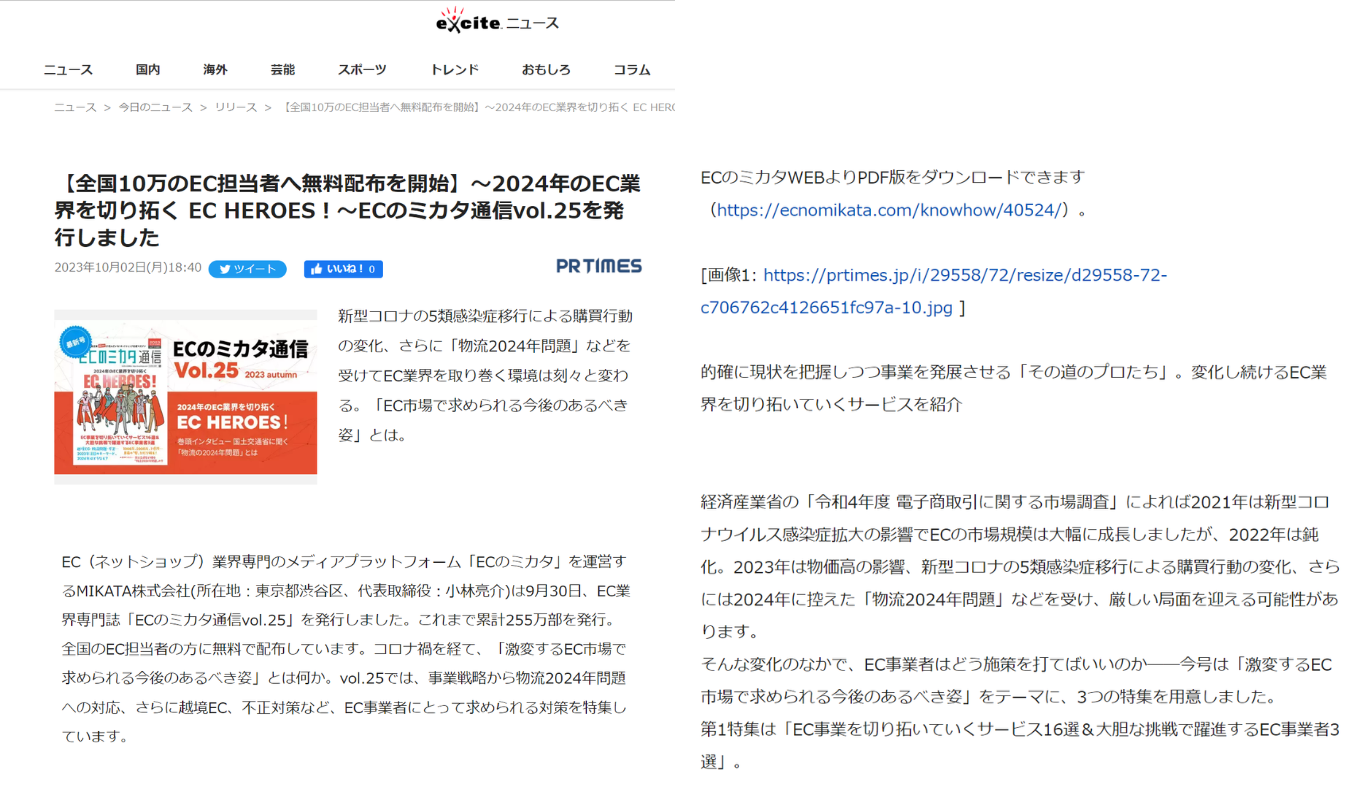
Task: Open the ニュース navigation tab
Action: [x=68, y=70]
